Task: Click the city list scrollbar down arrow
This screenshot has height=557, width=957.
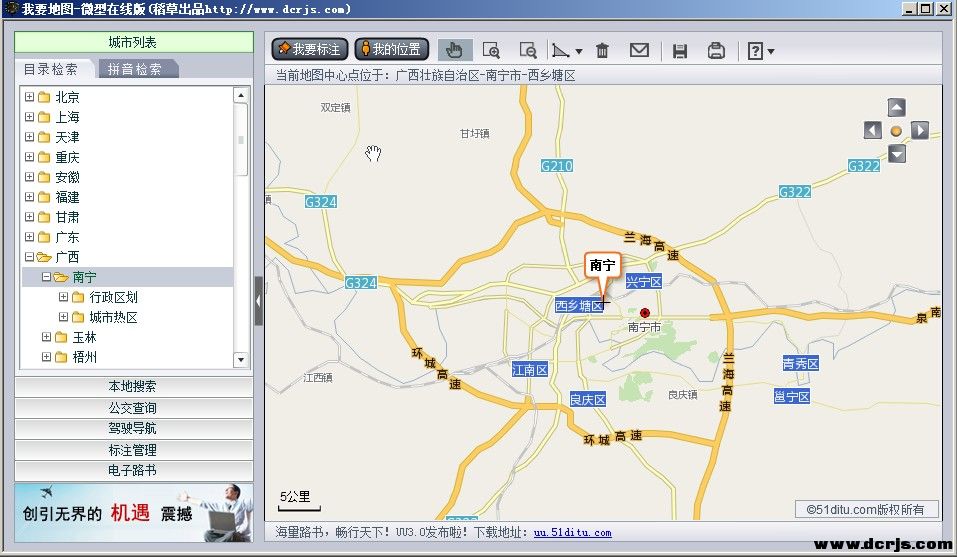Action: coord(241,358)
